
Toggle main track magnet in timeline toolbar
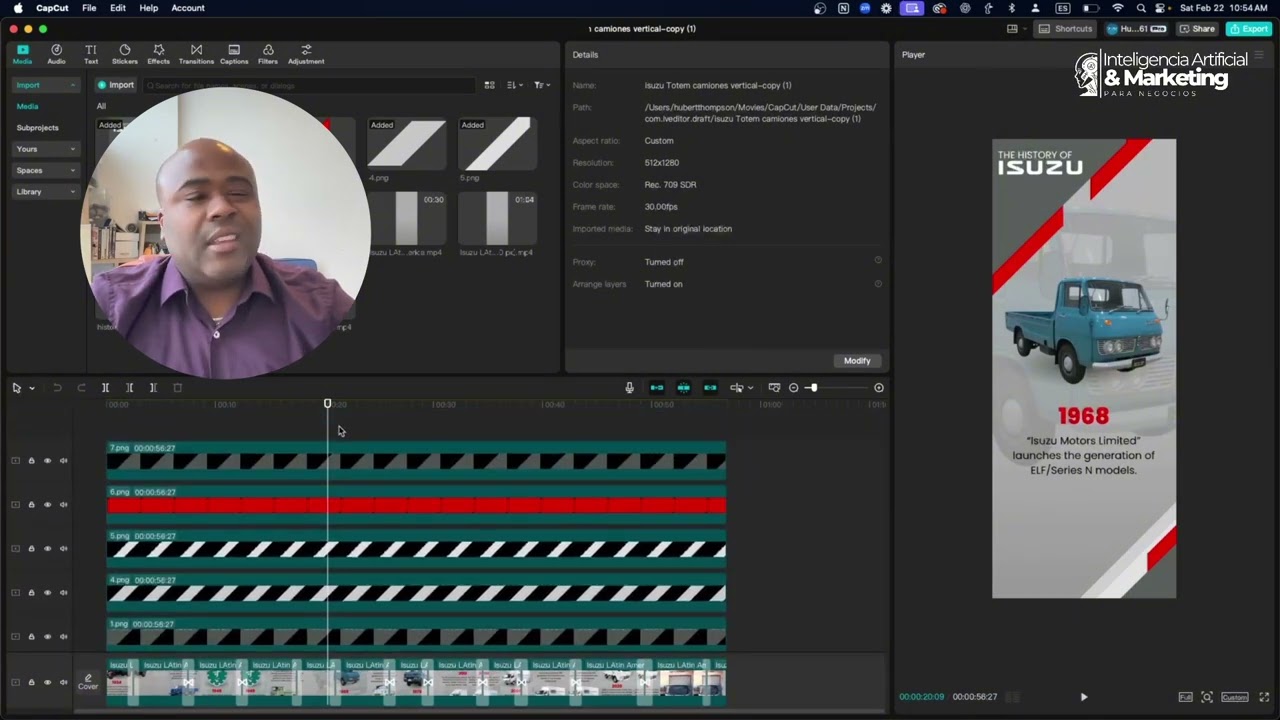[657, 388]
